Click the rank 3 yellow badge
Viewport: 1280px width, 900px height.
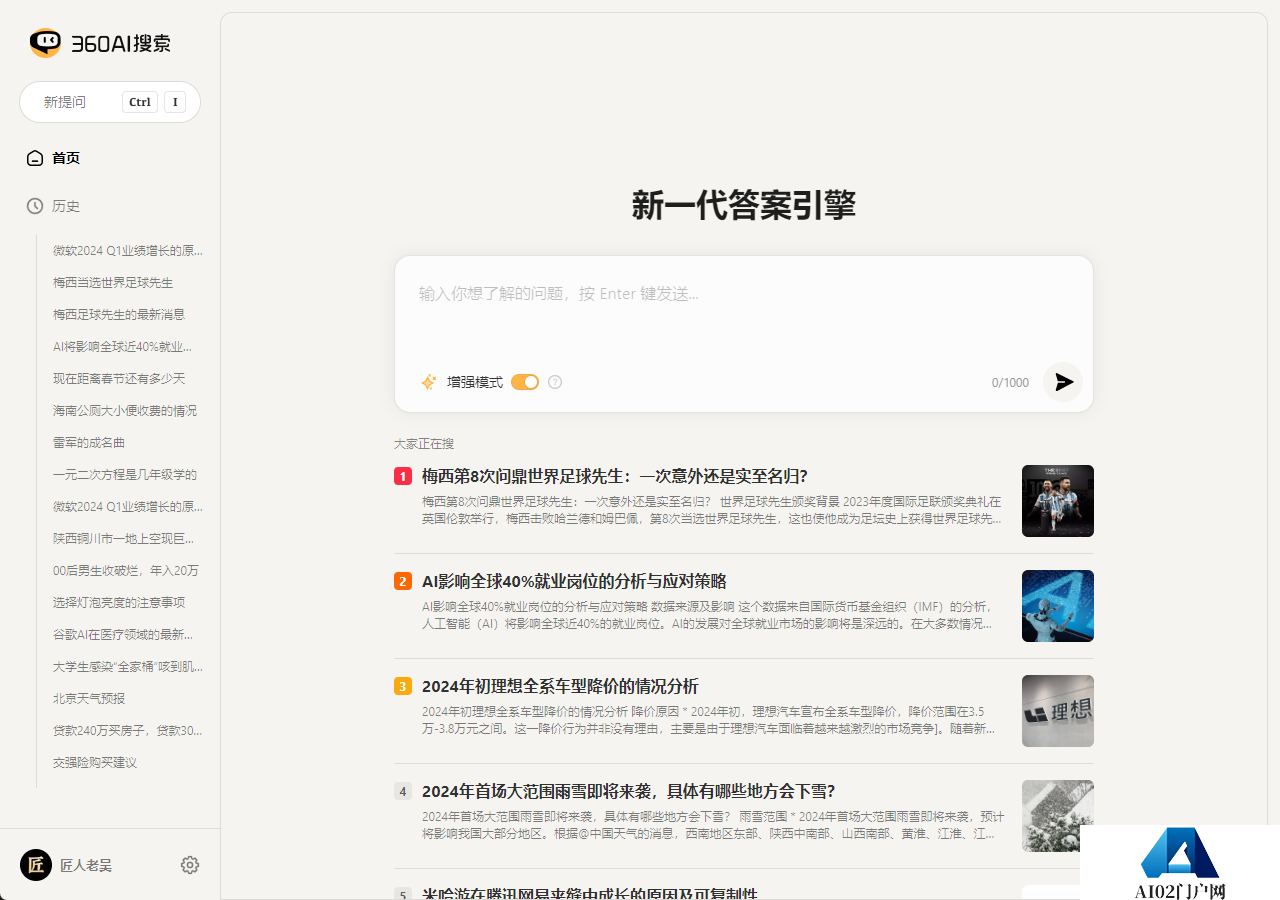(x=403, y=686)
